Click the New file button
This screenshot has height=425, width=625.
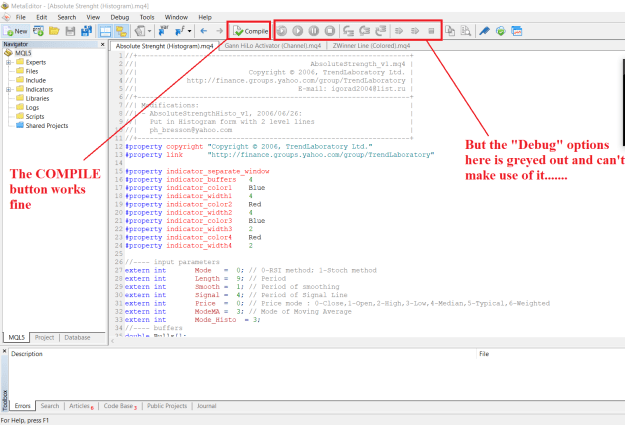[16, 31]
